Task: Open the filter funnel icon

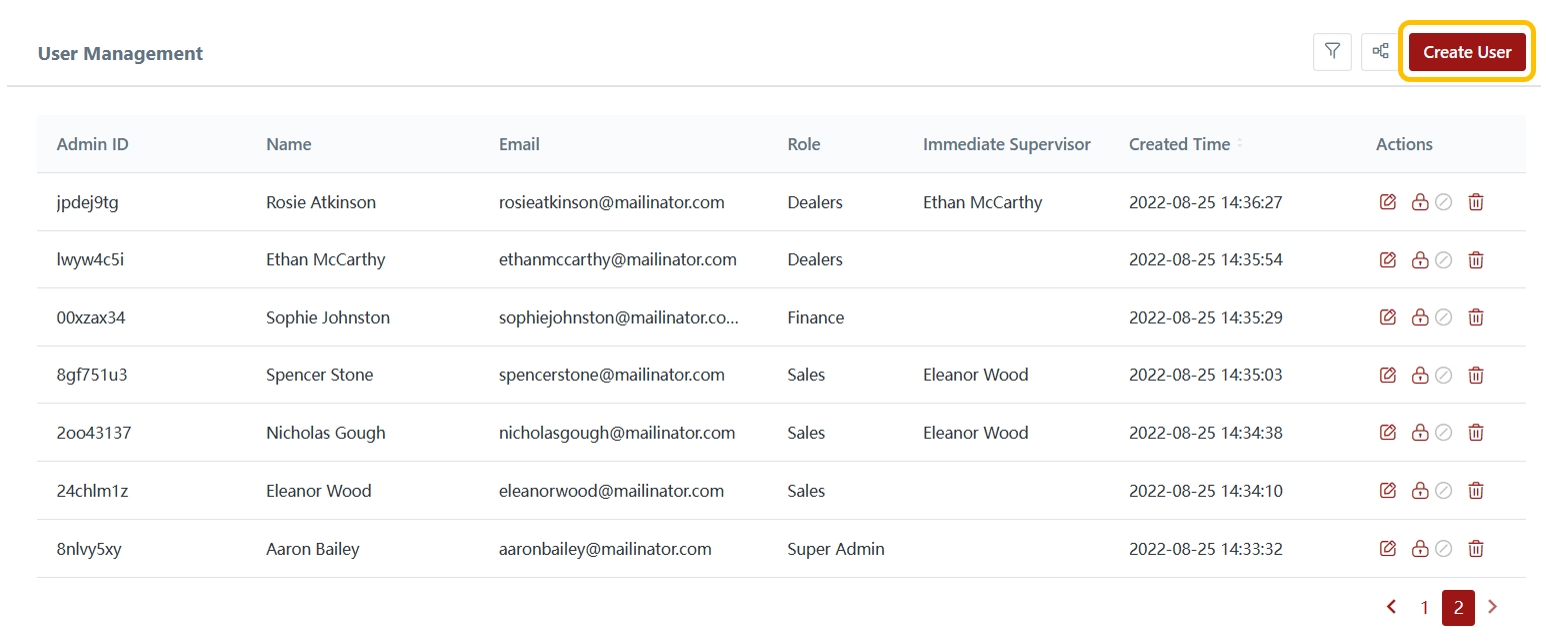Action: pyautogui.click(x=1331, y=52)
